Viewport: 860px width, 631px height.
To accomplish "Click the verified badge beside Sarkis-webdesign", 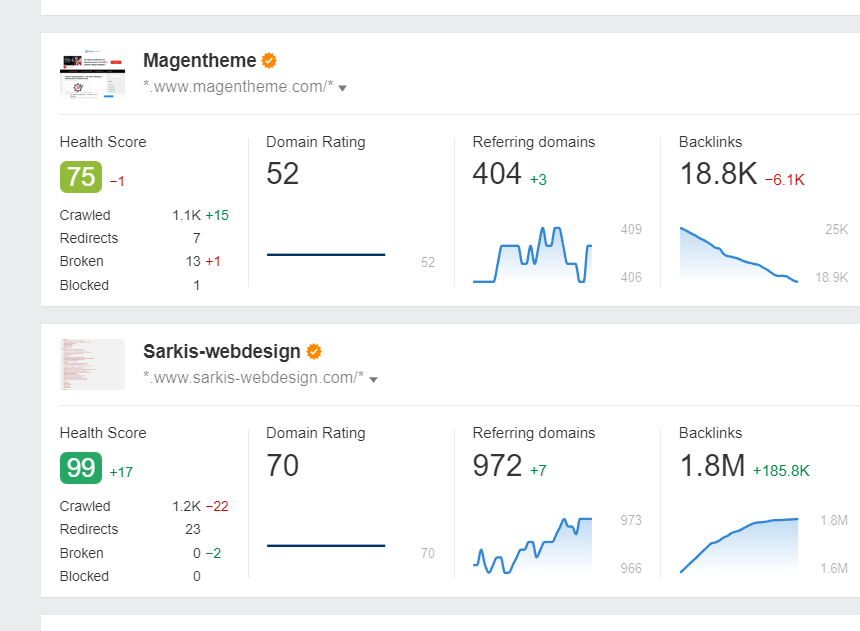I will tap(311, 351).
